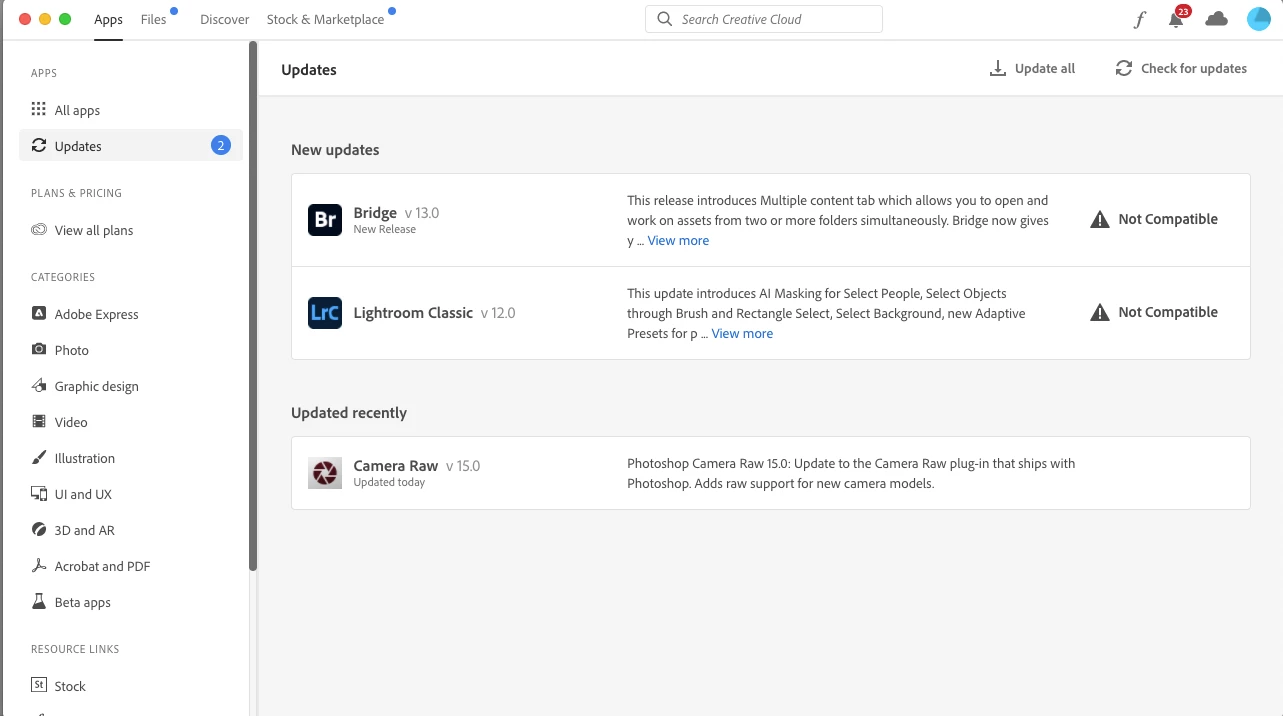Open View more link for Bridge

coord(678,240)
